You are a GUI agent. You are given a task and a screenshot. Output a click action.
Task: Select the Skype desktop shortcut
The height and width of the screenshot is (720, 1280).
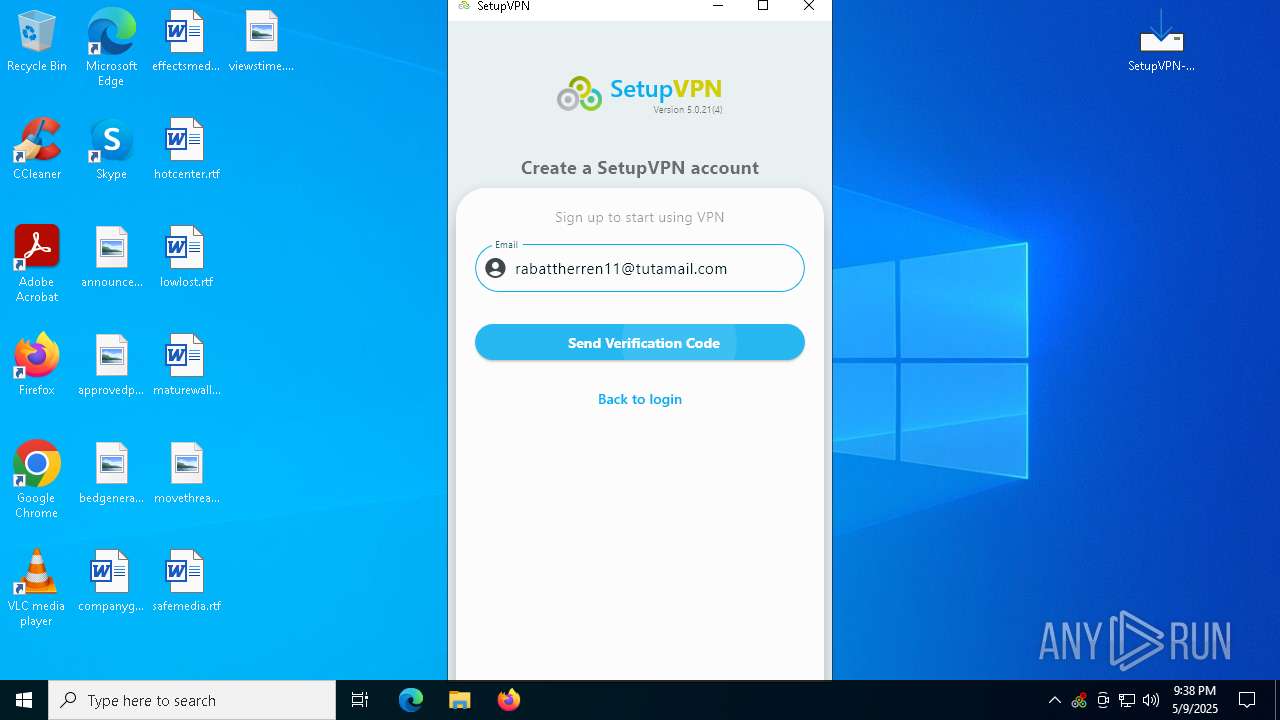click(x=111, y=150)
